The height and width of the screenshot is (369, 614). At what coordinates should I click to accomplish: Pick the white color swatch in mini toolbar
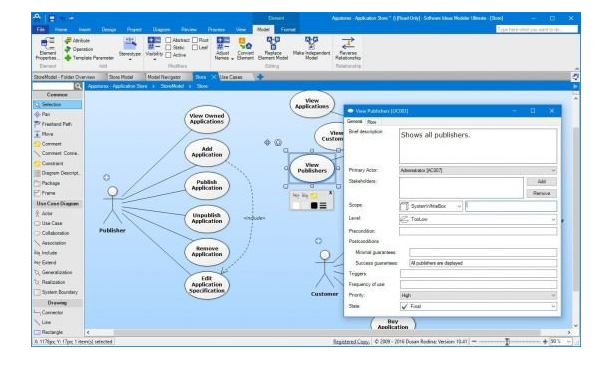tap(296, 205)
